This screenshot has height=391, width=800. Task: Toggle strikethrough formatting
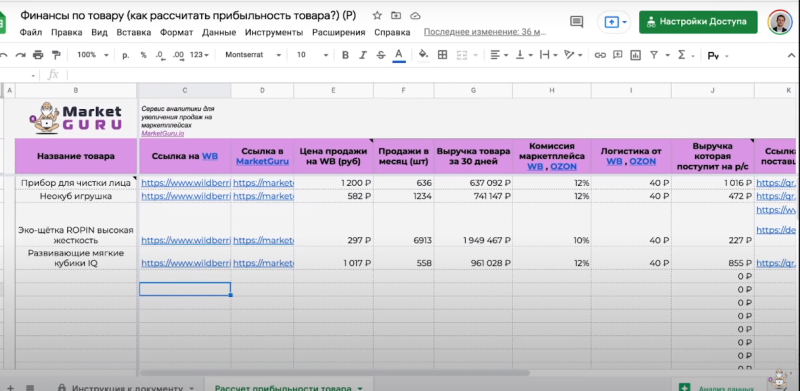point(381,55)
